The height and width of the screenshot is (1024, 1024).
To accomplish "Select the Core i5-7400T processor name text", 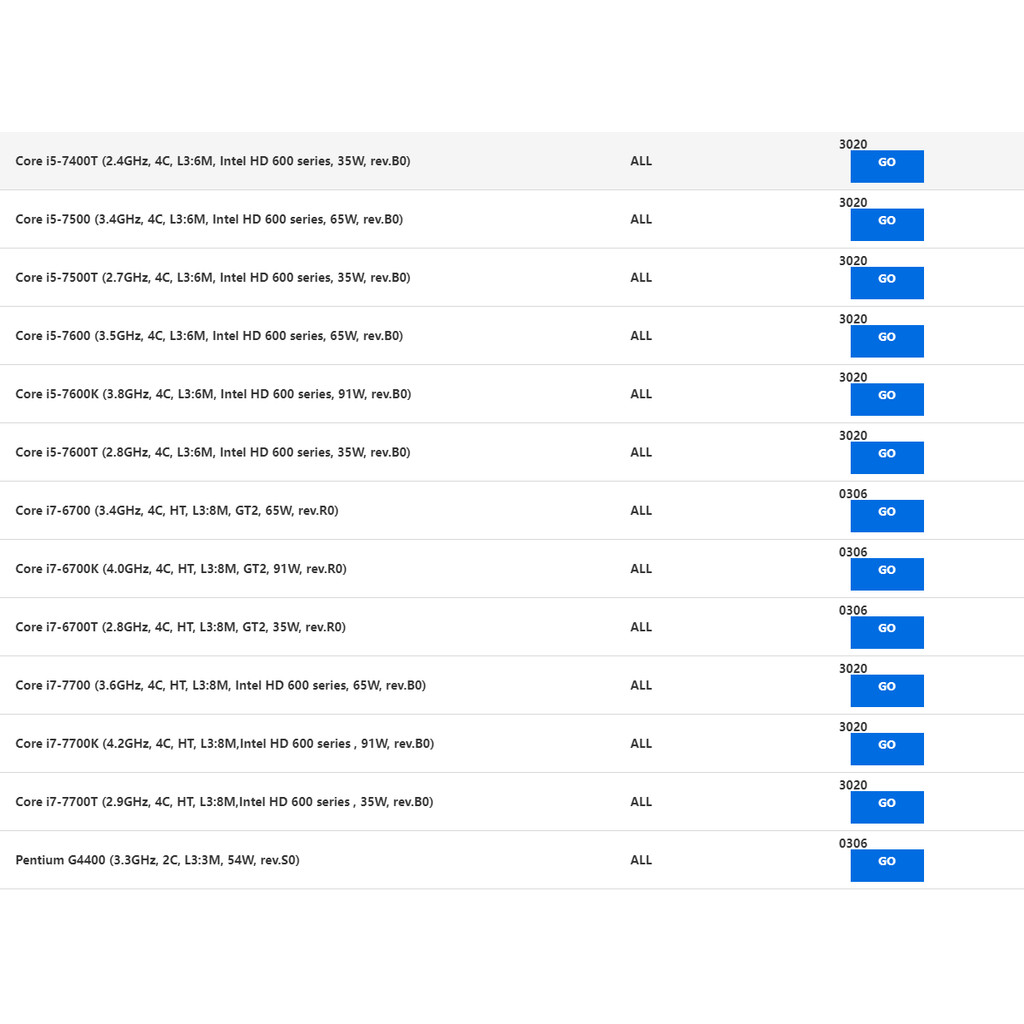I will click(x=212, y=161).
